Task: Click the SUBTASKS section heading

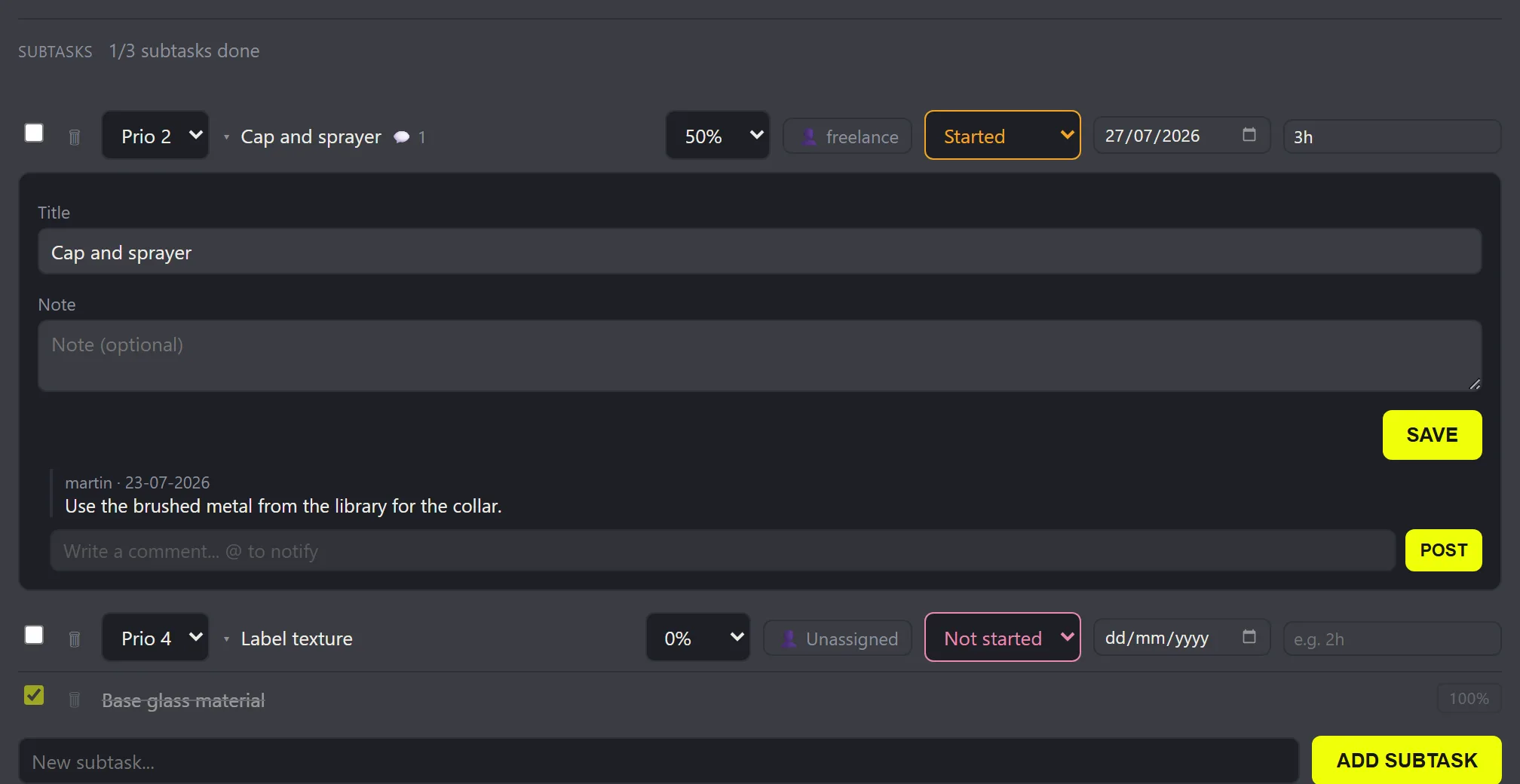Action: (55, 51)
